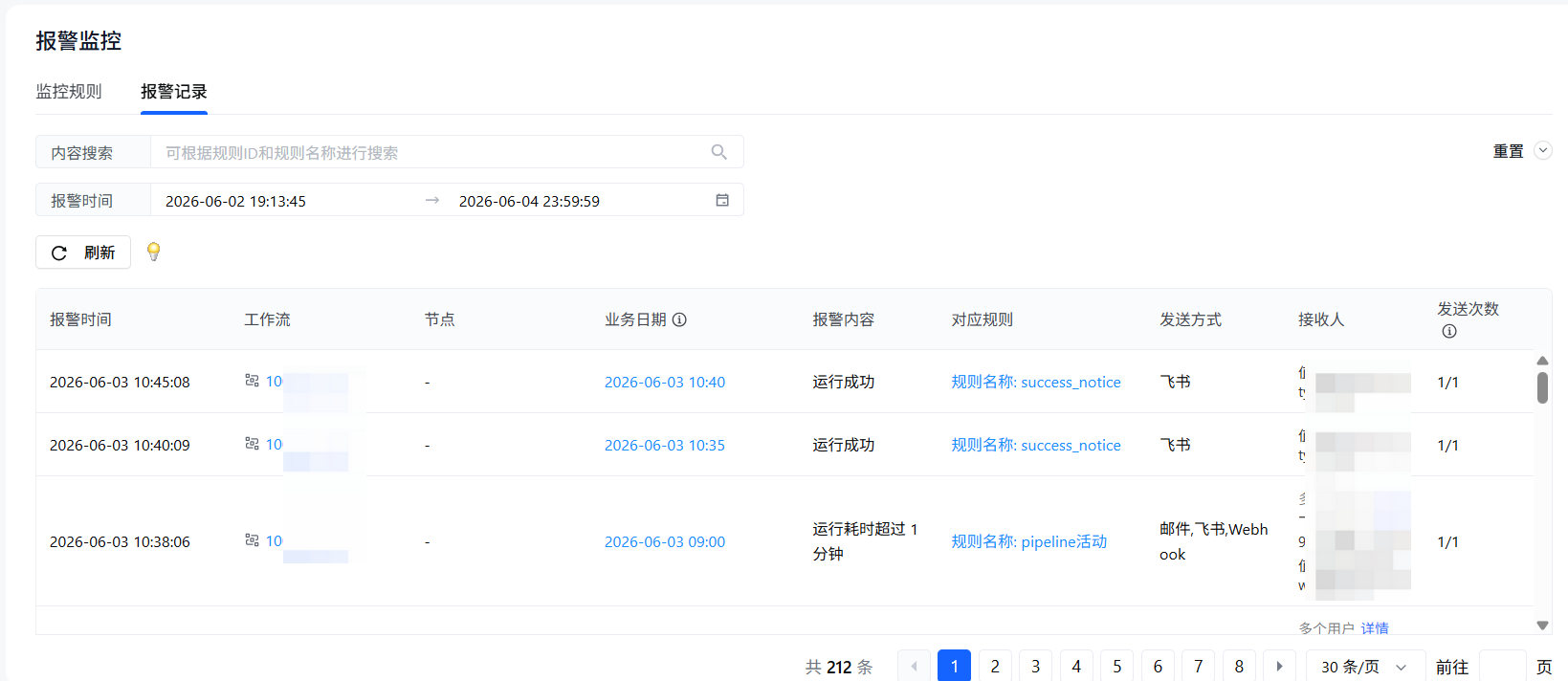Viewport: 1568px width, 681px height.
Task: Click the table vertical scrollbar thumb
Action: pos(1542,387)
